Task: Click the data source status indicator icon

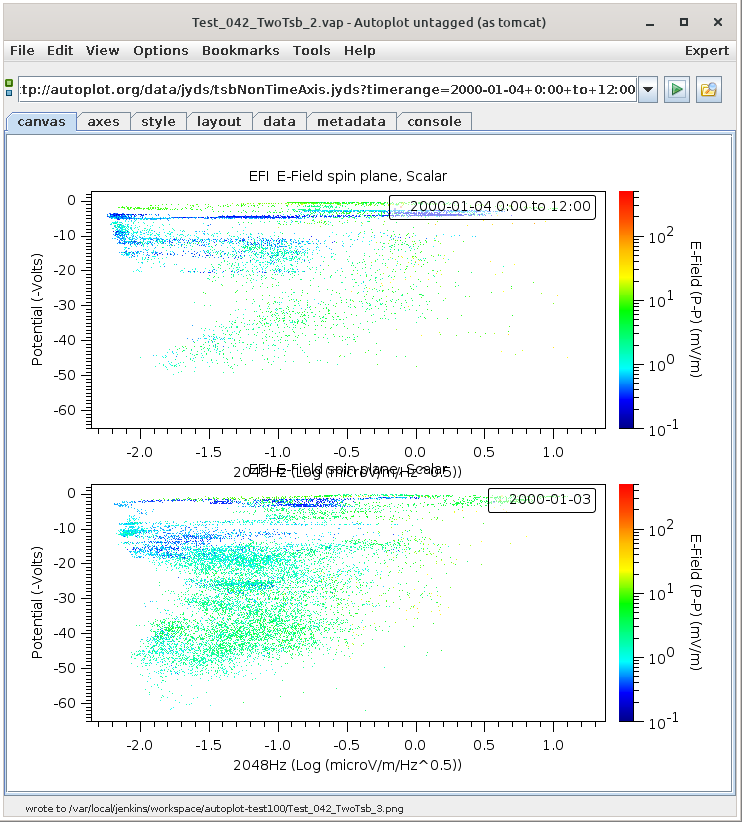Action: point(9,89)
